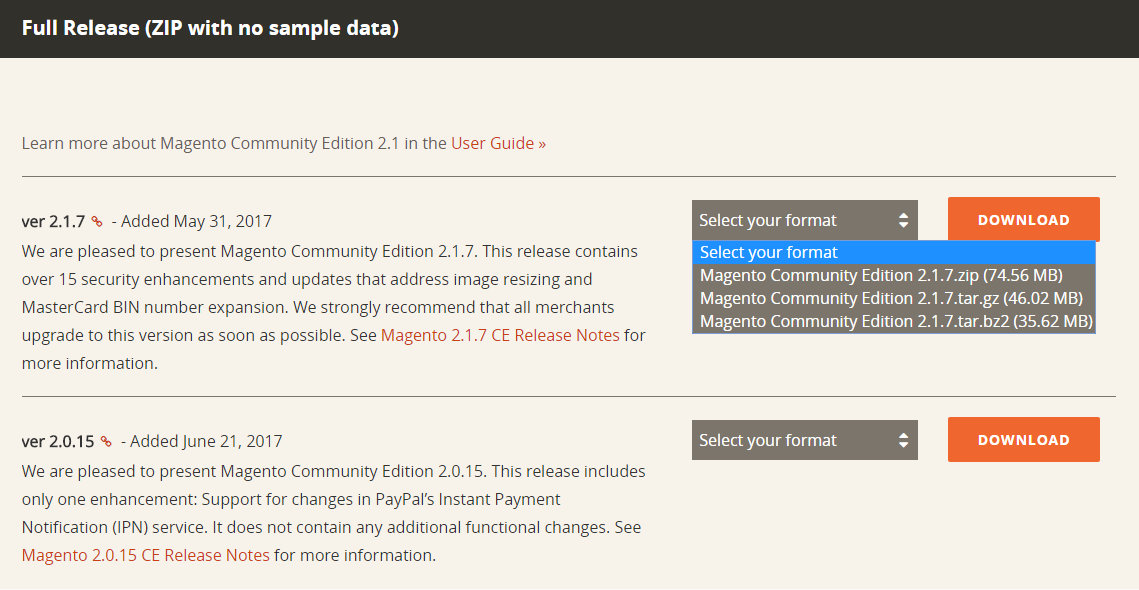Open the User Guide link
1139x590 pixels.
tap(498, 143)
